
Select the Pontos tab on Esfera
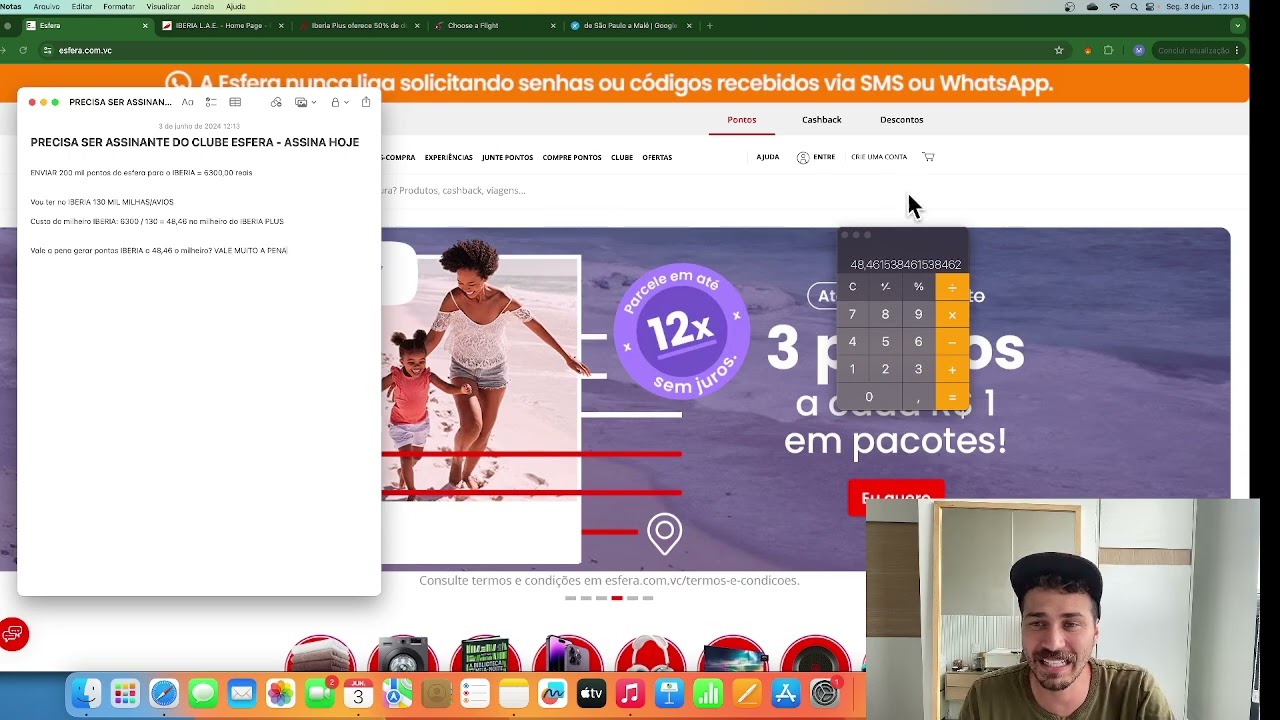click(742, 120)
